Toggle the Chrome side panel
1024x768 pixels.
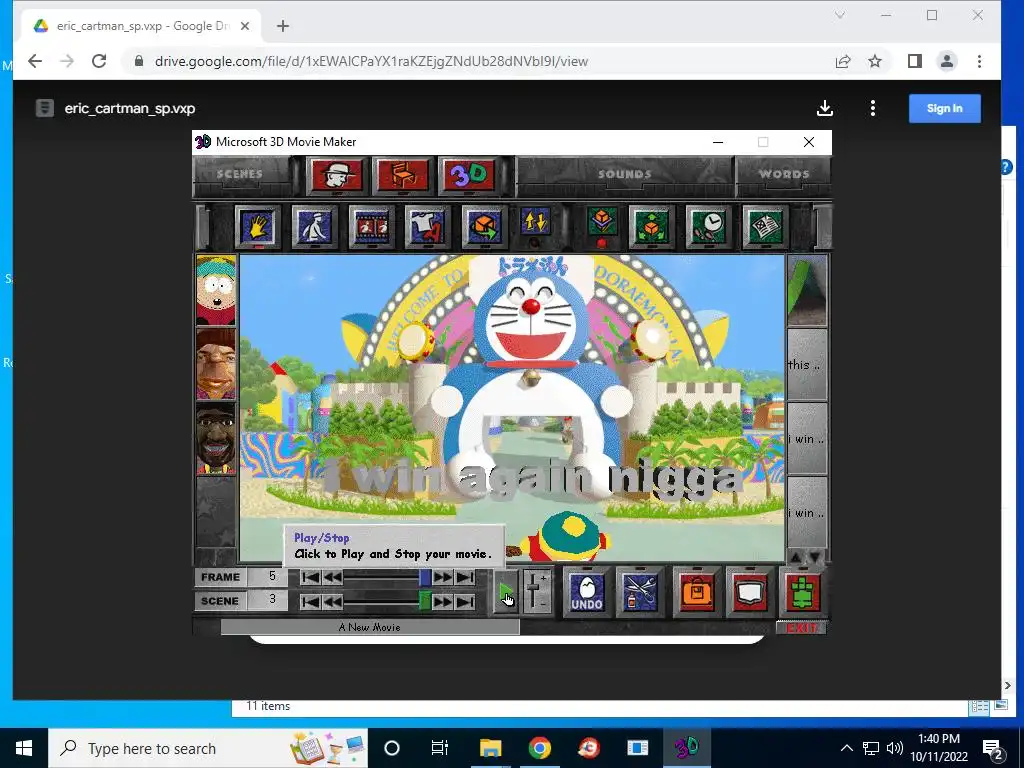coord(915,61)
